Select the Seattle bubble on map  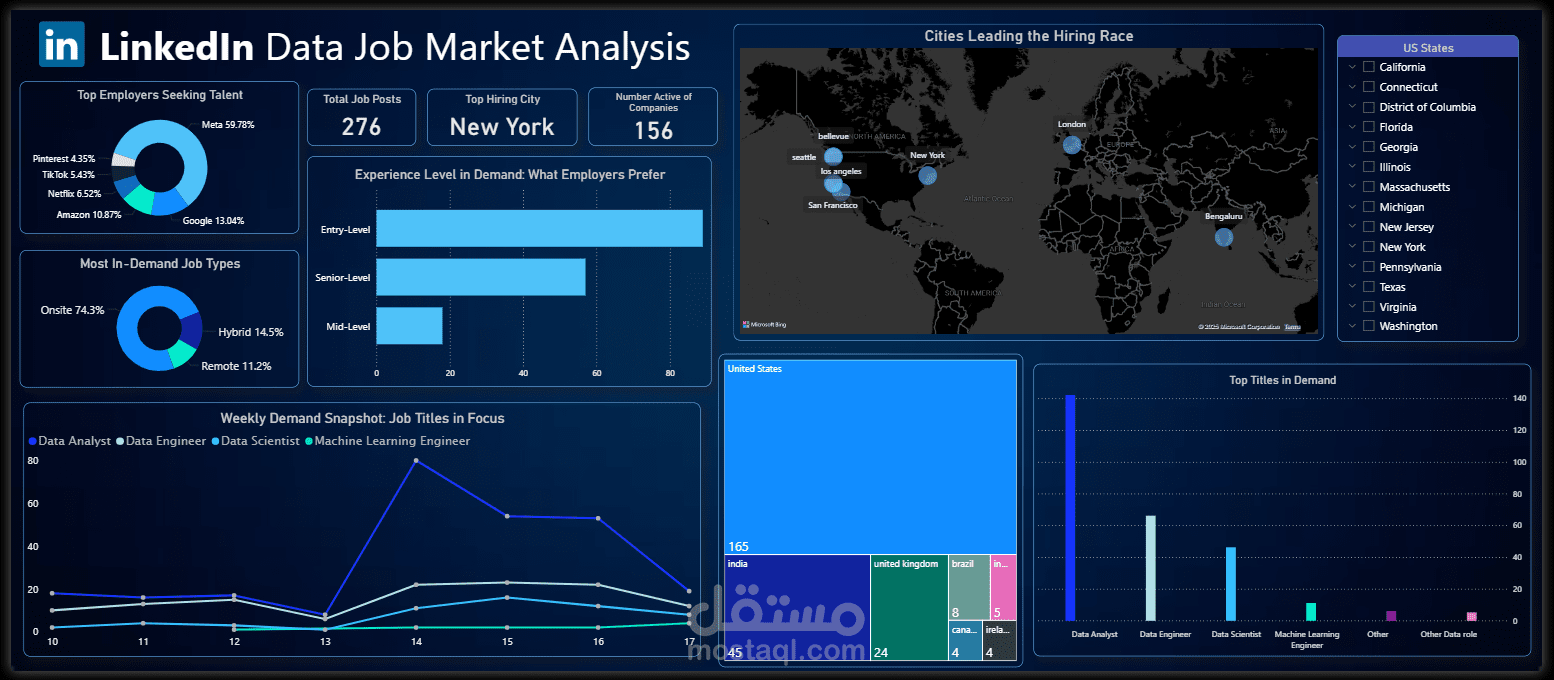pyautogui.click(x=833, y=156)
